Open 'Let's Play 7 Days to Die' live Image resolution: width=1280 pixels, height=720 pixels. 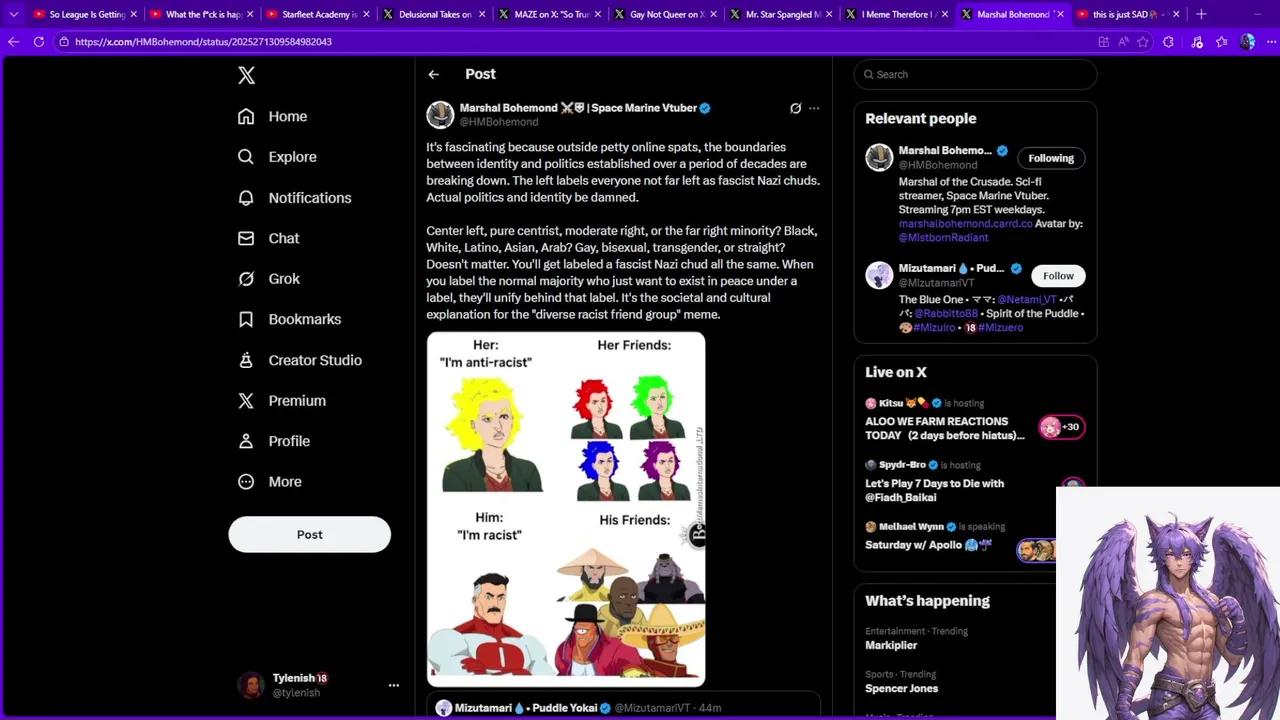coord(935,490)
